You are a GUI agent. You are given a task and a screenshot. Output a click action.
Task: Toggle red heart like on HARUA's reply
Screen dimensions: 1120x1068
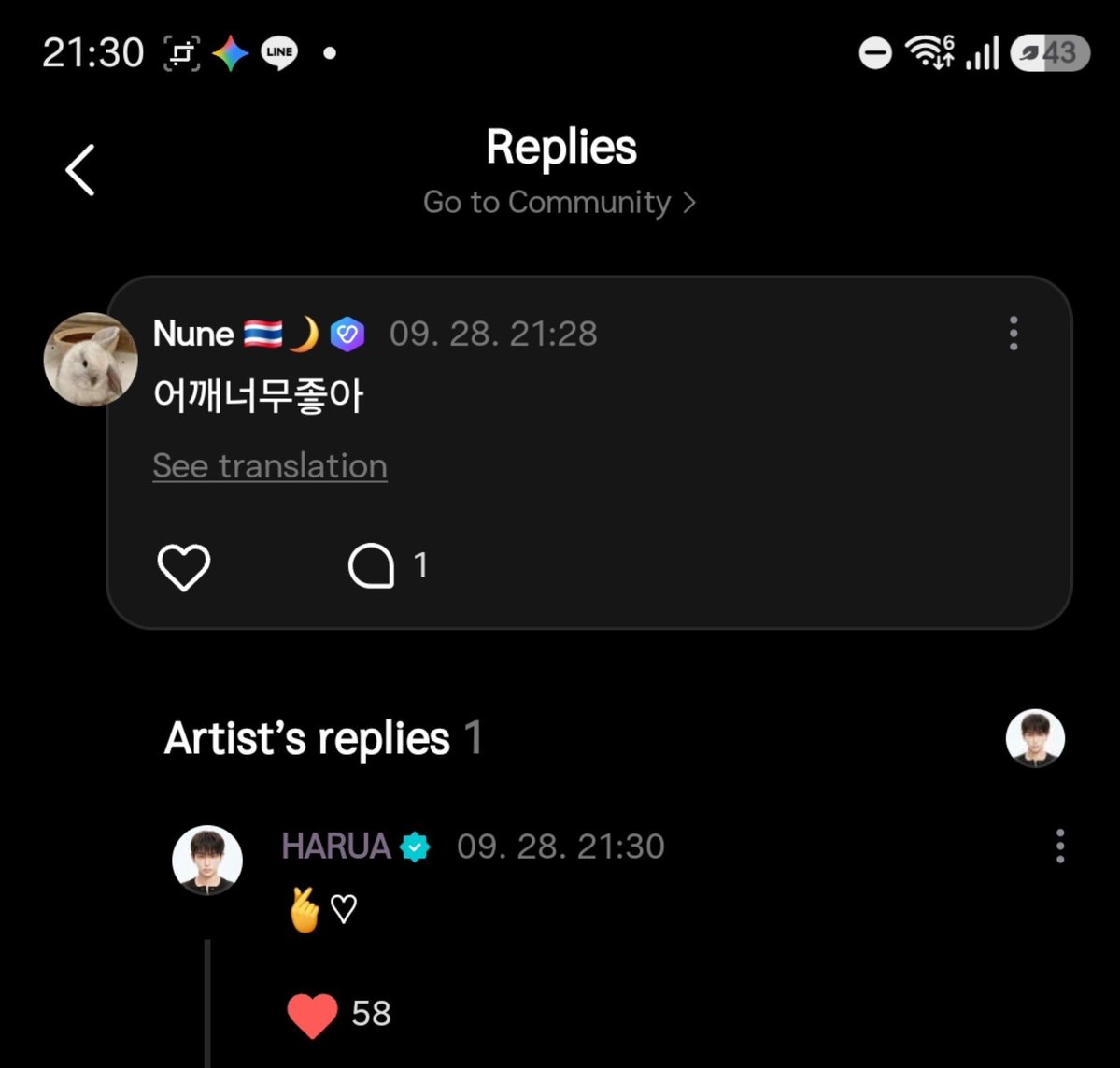pyautogui.click(x=312, y=1015)
